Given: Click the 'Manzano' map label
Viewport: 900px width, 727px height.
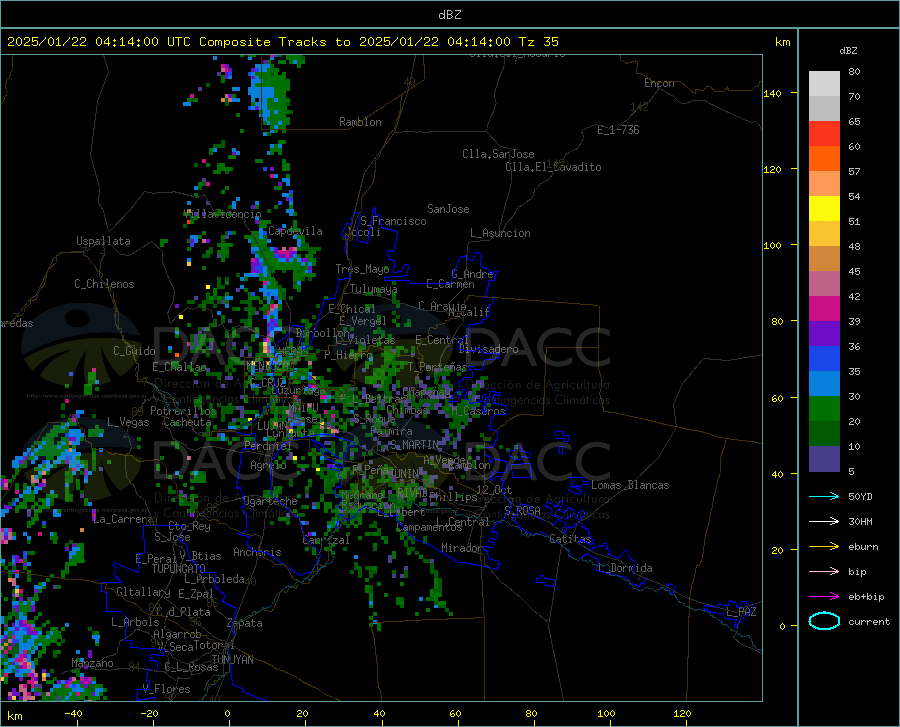Looking at the screenshot, I should [x=92, y=663].
